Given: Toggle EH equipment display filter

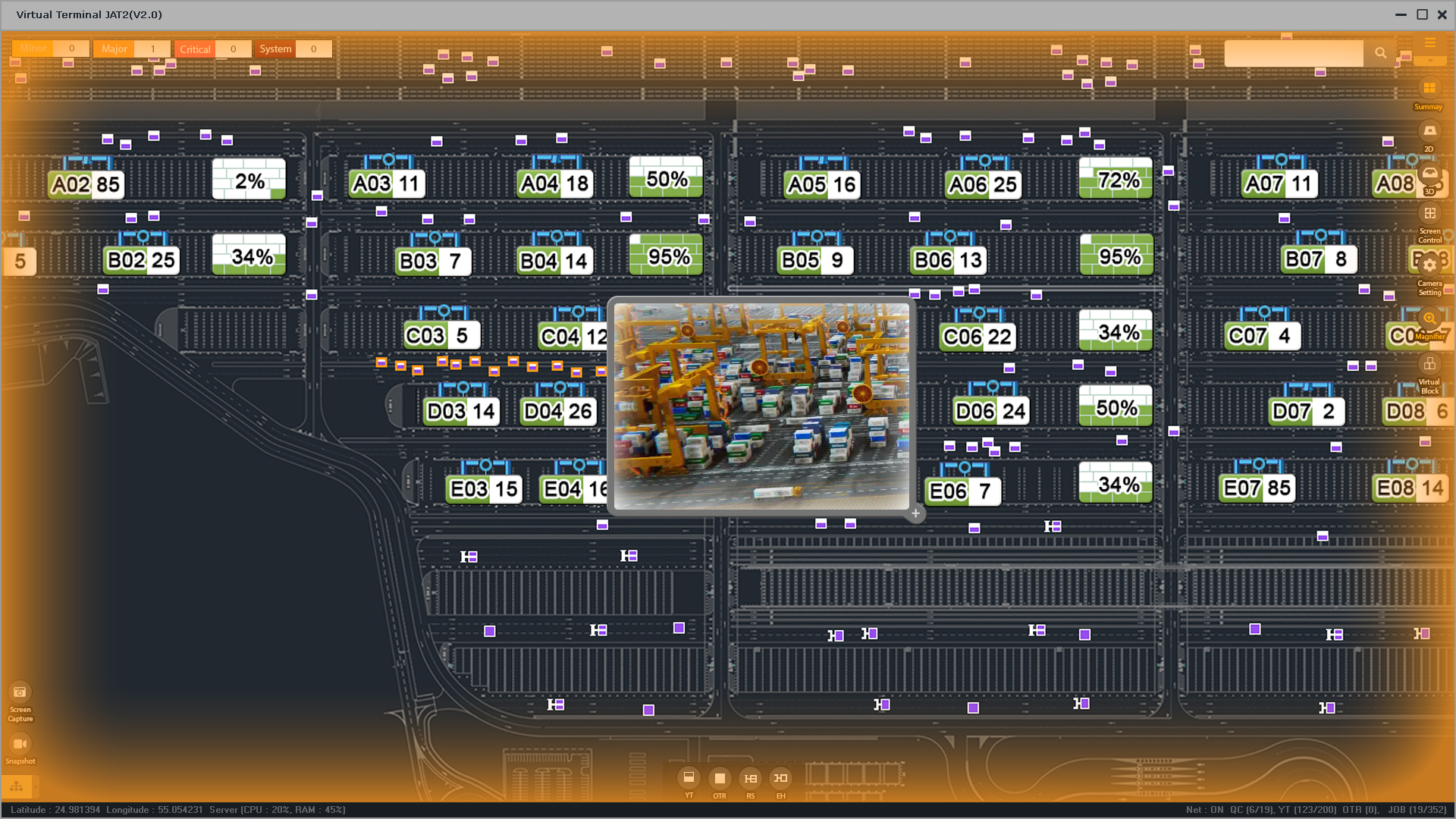Looking at the screenshot, I should coord(780,778).
